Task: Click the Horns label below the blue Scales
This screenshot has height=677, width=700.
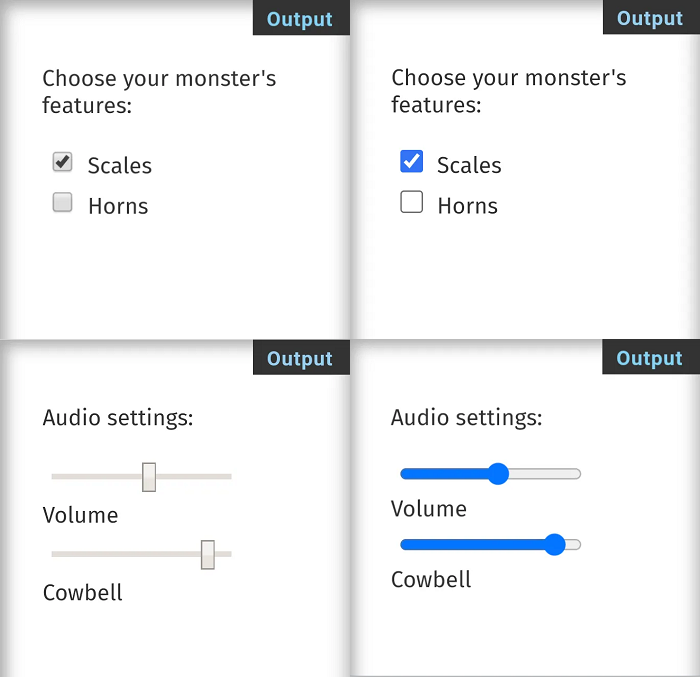Action: pyautogui.click(x=467, y=207)
